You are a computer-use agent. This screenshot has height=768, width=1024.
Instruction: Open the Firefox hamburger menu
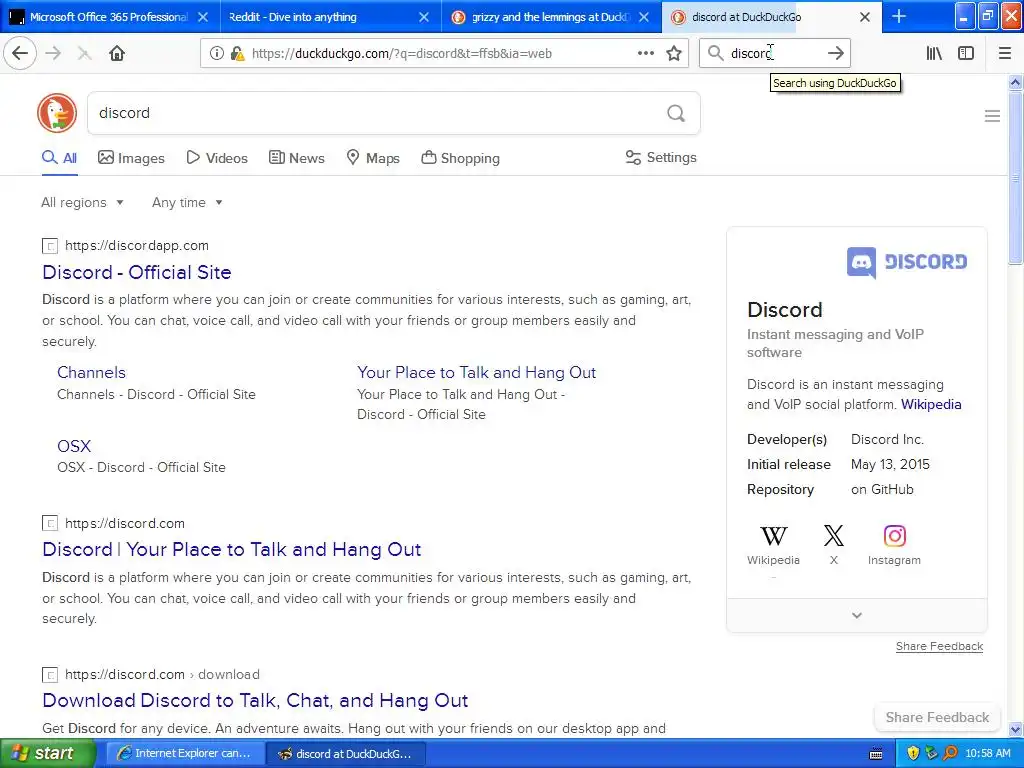click(x=1005, y=54)
